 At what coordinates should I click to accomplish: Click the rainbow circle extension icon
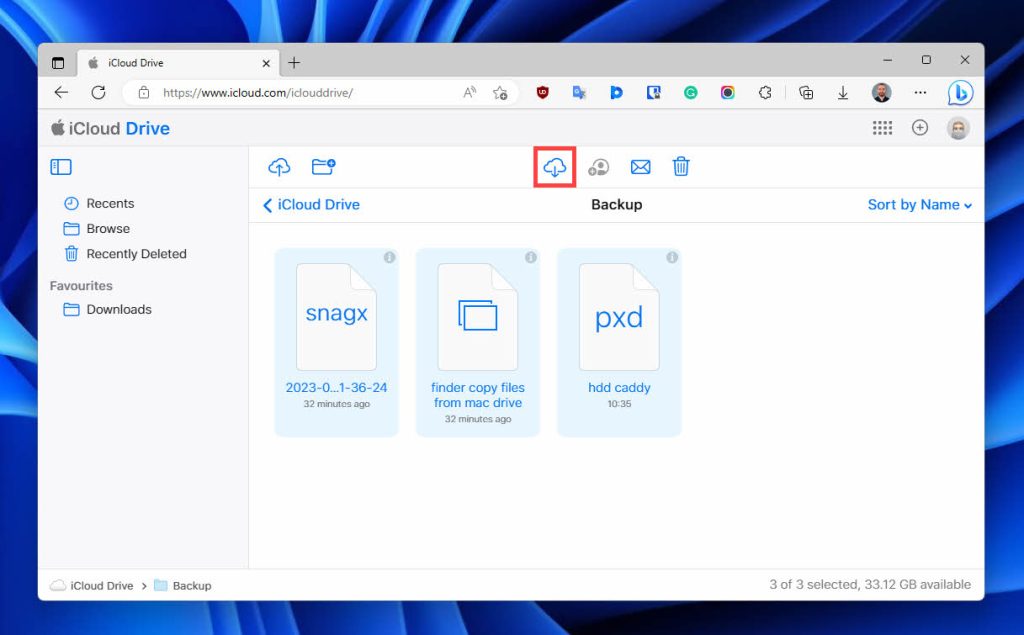pyautogui.click(x=728, y=93)
